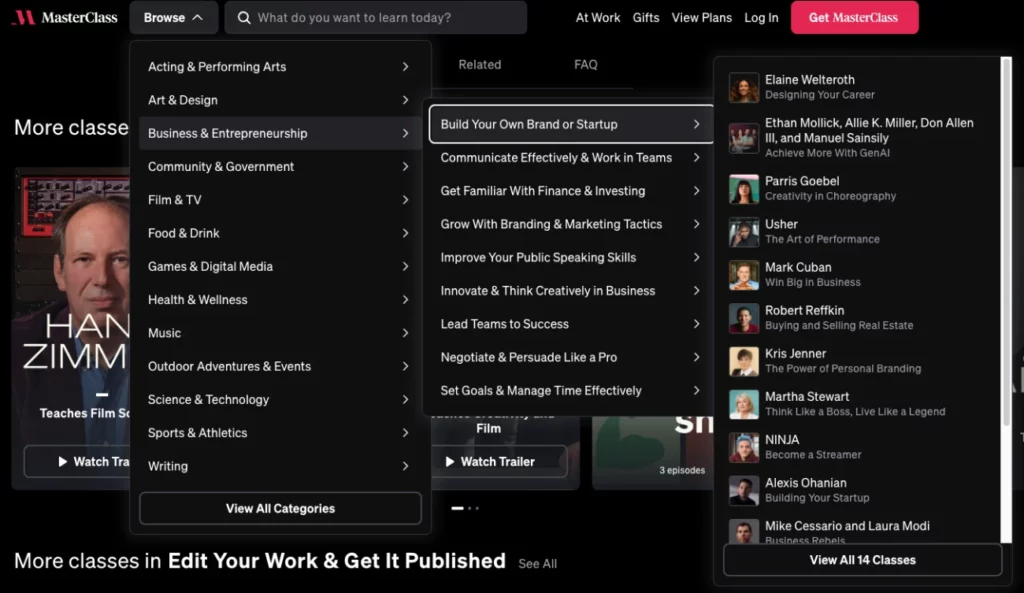Switch to the FAQ tab
The width and height of the screenshot is (1024, 593).
click(x=586, y=65)
